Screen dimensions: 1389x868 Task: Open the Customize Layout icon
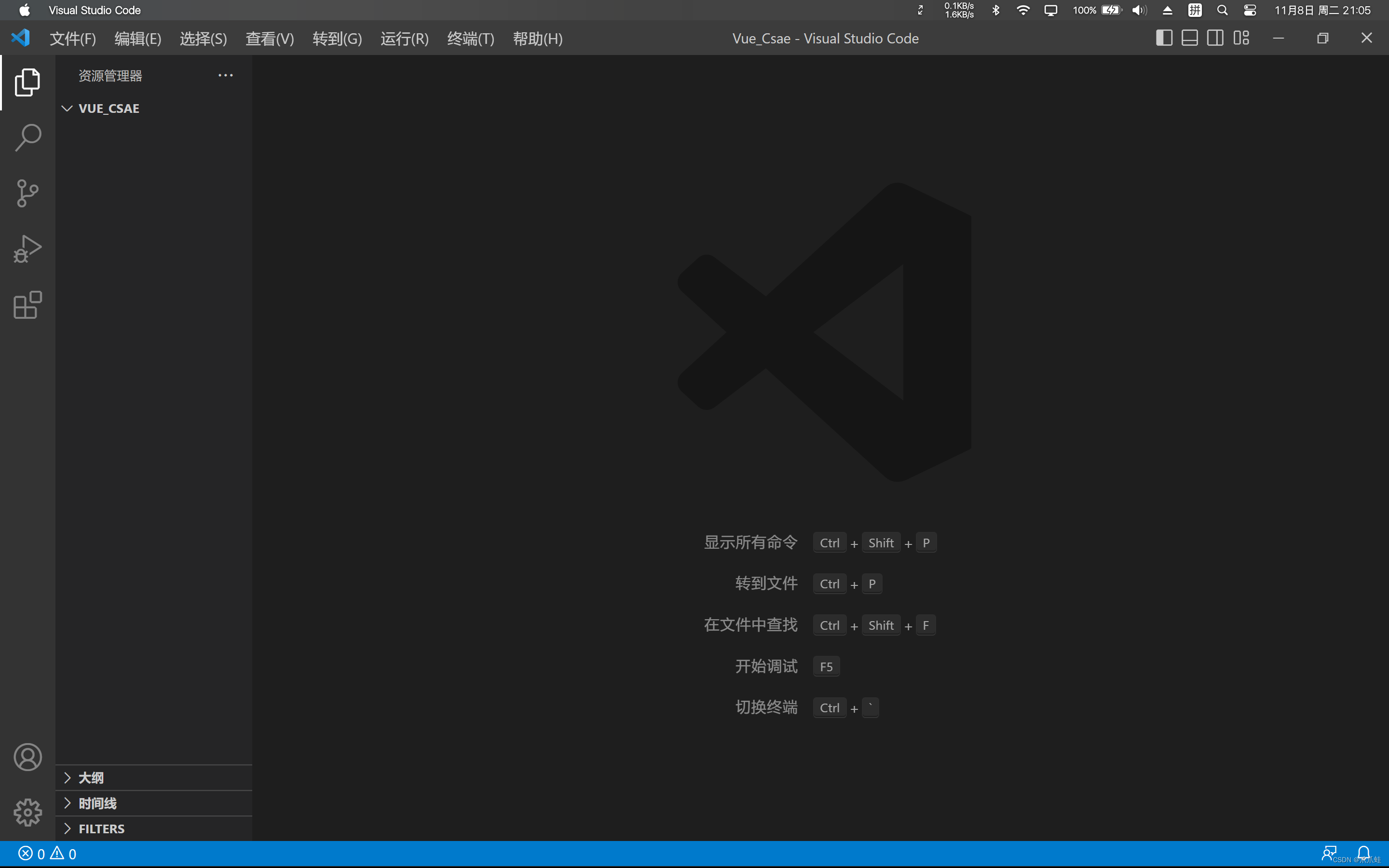[1241, 38]
